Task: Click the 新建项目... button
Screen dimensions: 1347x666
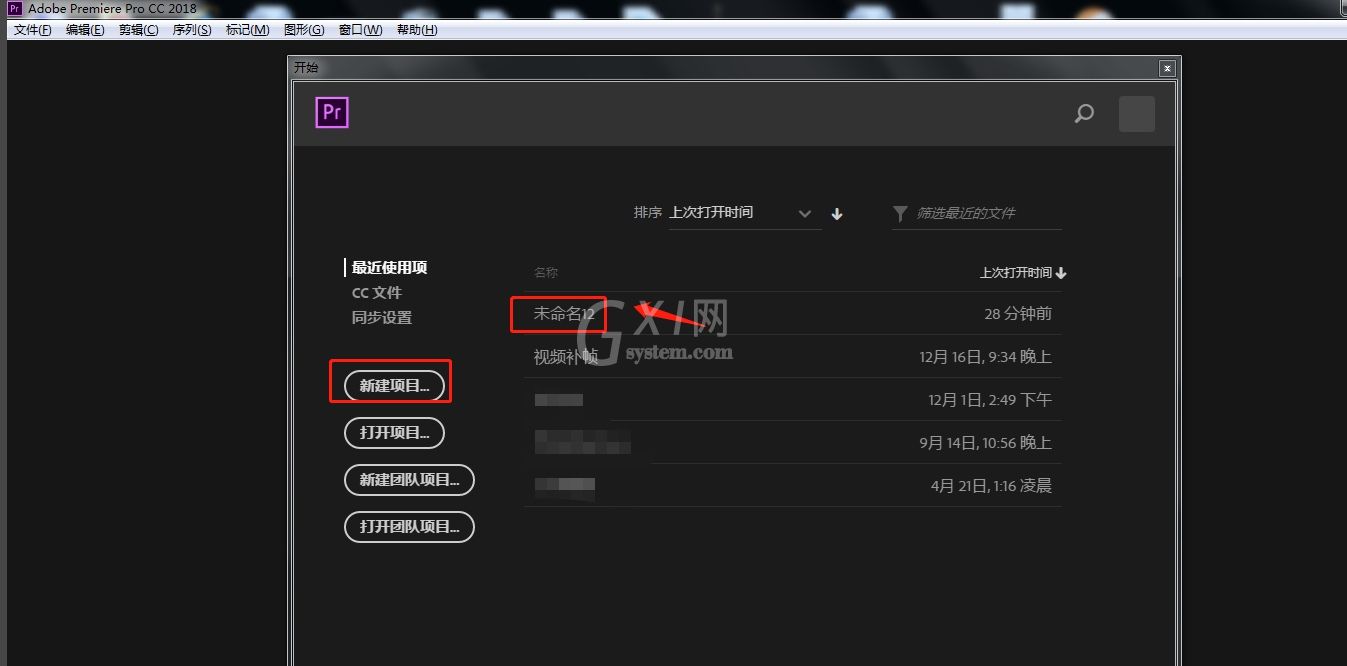Action: tap(394, 386)
